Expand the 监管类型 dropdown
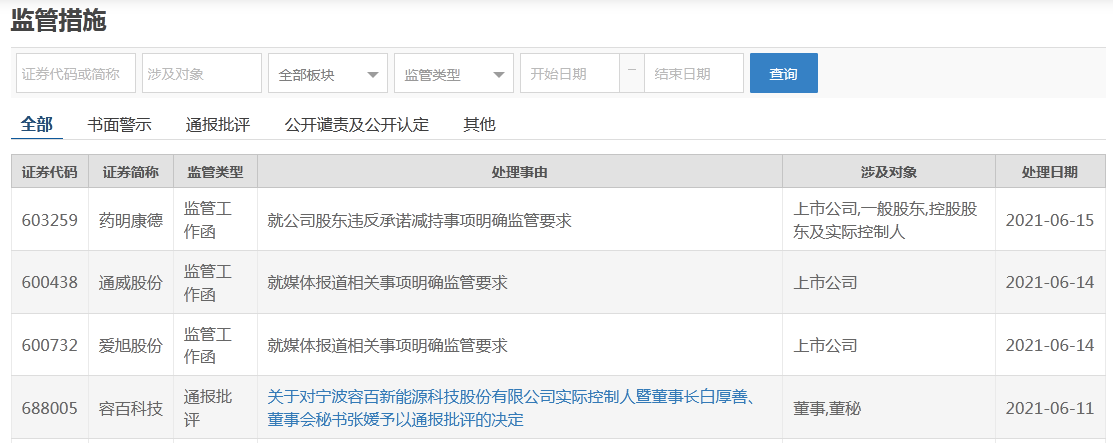 tap(454, 73)
